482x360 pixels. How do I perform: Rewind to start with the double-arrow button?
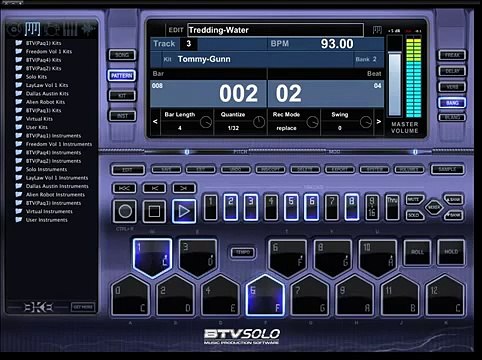[x=124, y=188]
